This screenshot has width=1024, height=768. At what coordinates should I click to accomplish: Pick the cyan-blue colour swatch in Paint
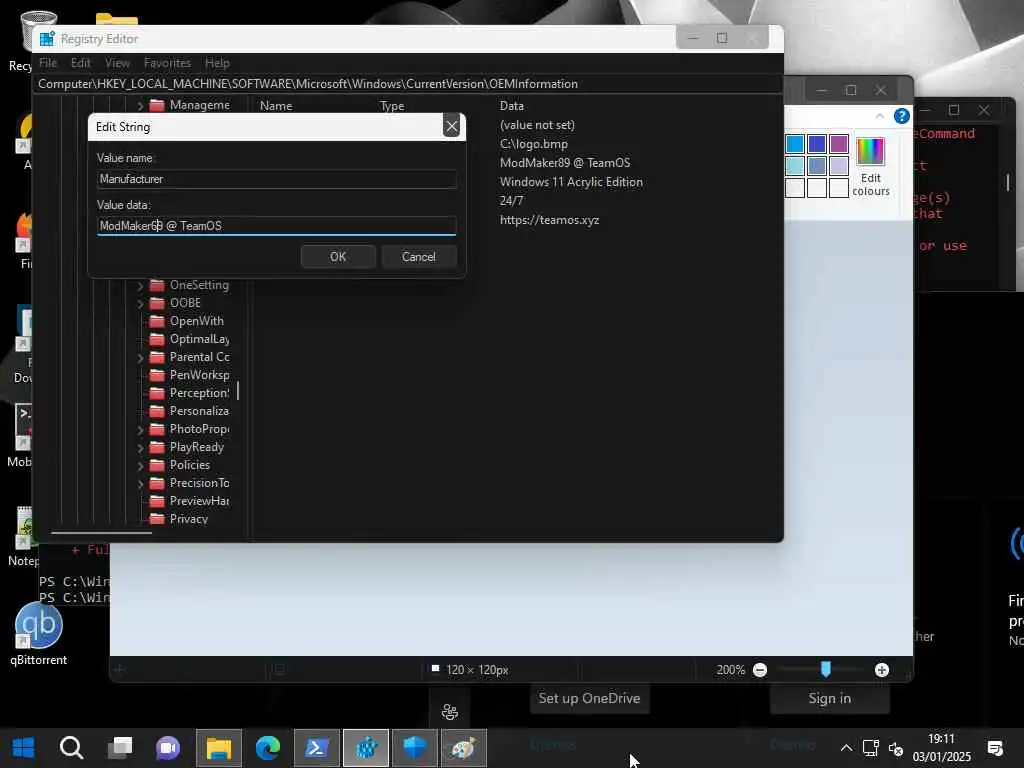[795, 144]
